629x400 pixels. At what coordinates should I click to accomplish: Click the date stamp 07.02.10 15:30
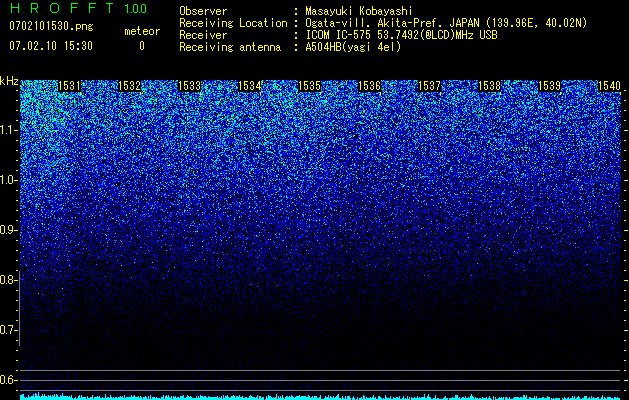pyautogui.click(x=51, y=46)
